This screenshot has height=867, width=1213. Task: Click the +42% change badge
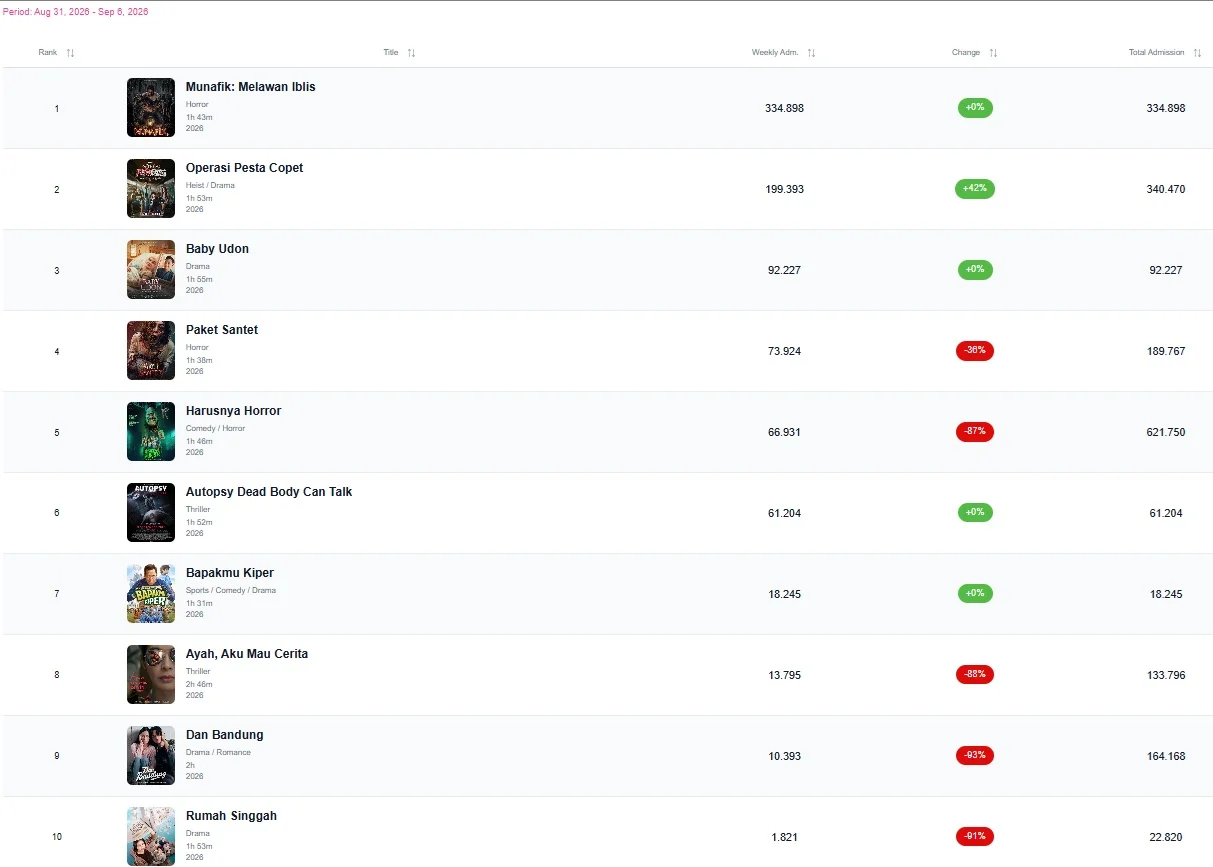click(x=975, y=189)
